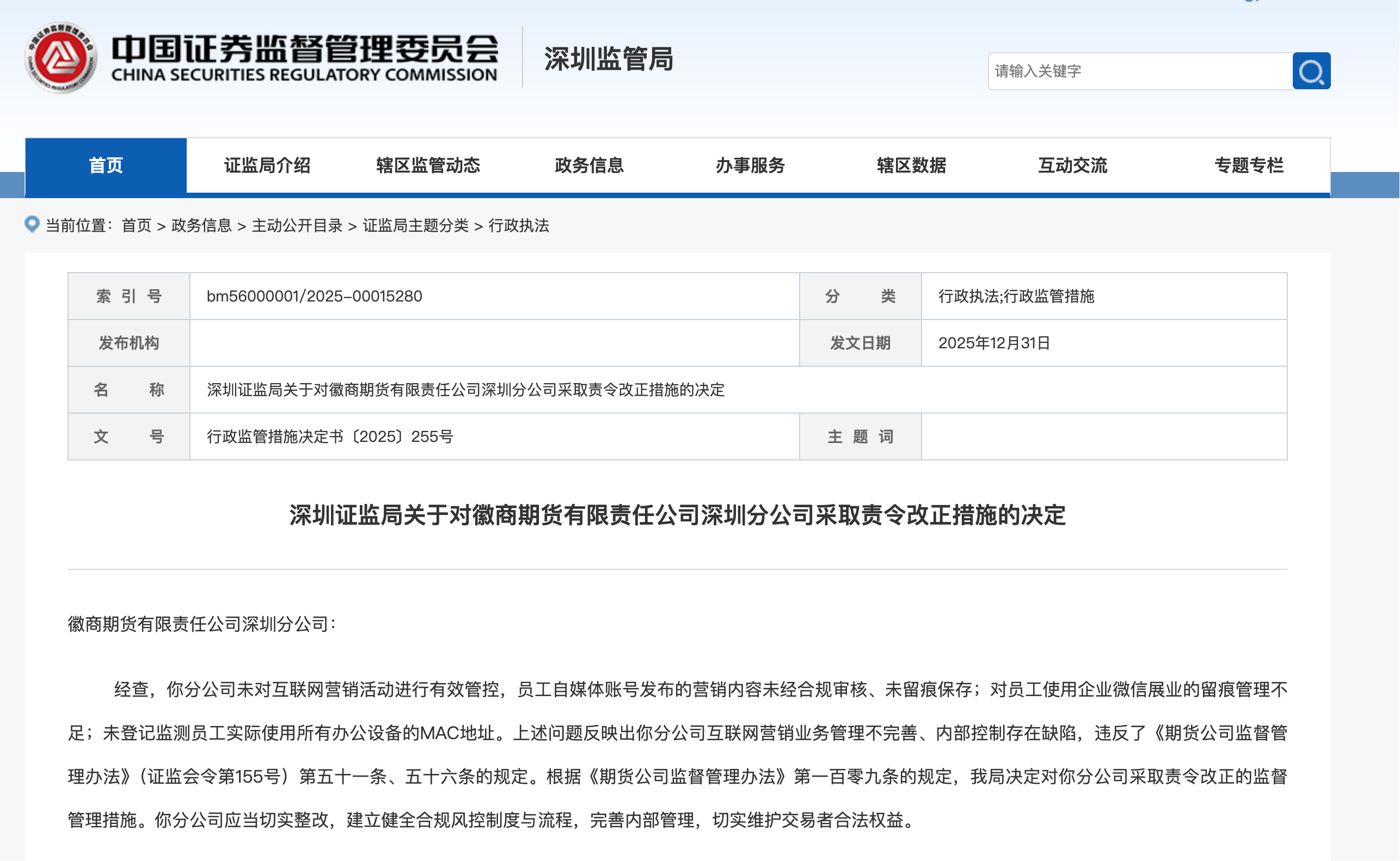Click the CSRC emblem logo
Viewport: 1400px width, 861px height.
pos(61,55)
